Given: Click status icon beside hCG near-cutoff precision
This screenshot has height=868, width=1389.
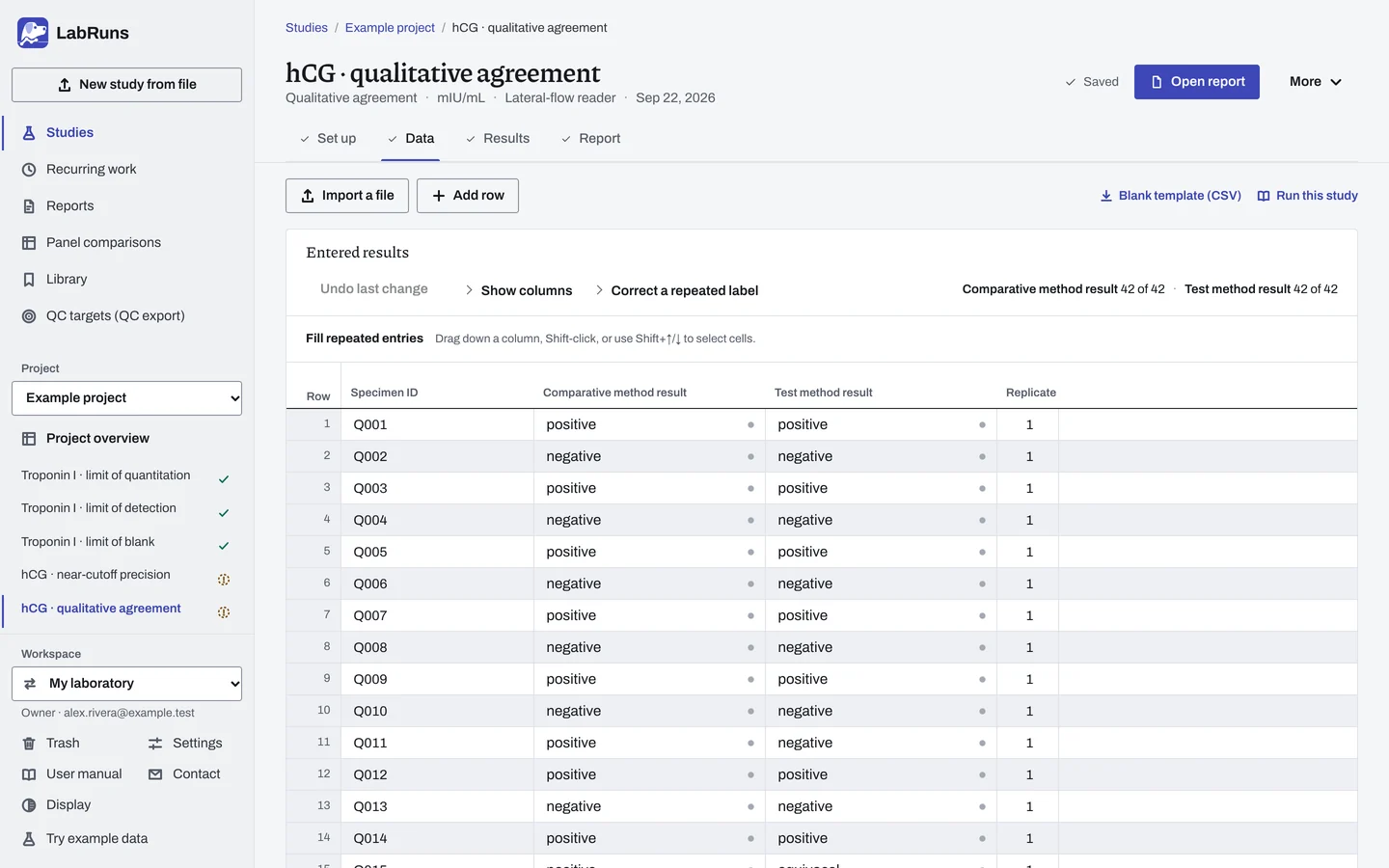Looking at the screenshot, I should (x=224, y=580).
